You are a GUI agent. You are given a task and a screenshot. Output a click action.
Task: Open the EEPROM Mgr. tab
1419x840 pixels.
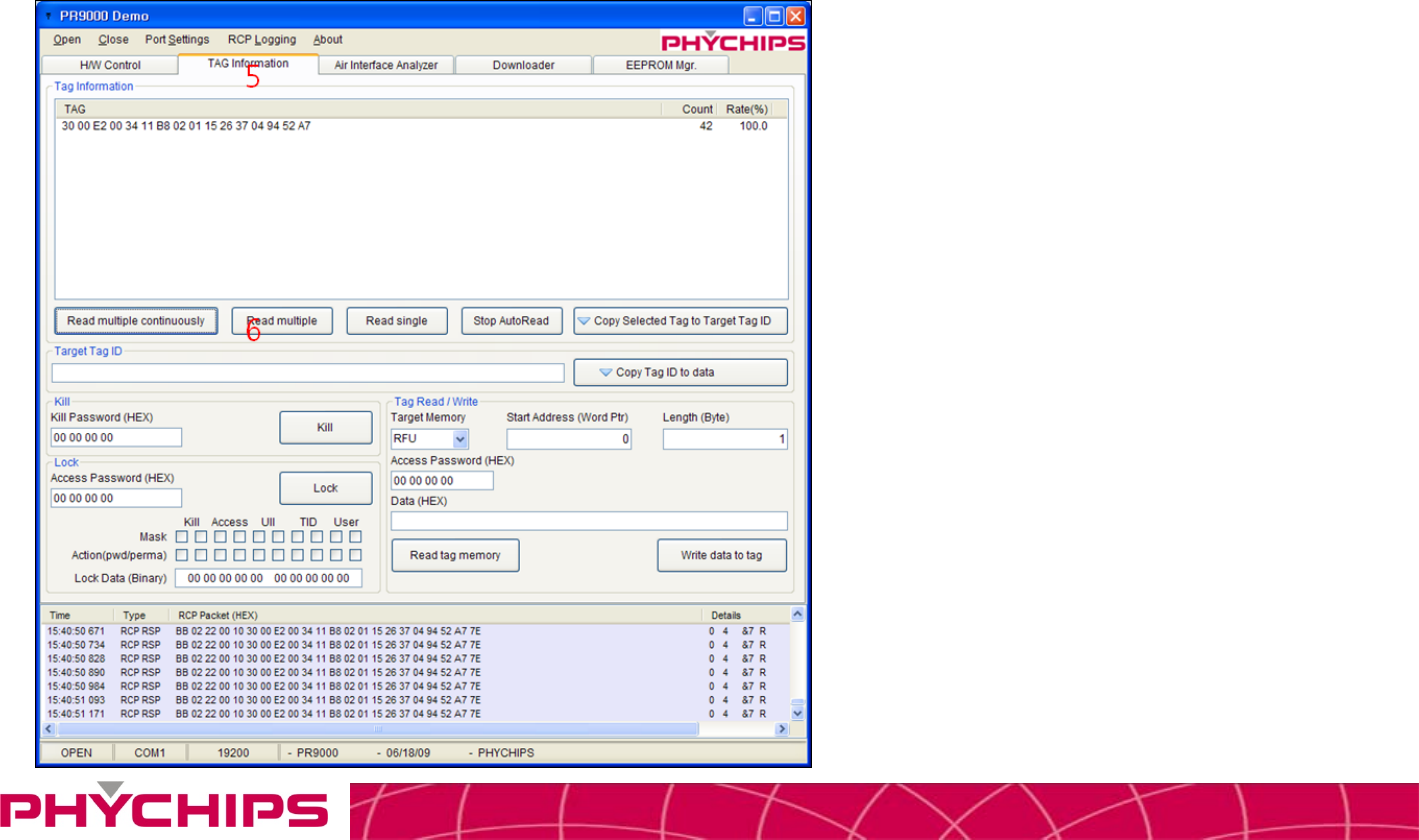click(x=661, y=65)
